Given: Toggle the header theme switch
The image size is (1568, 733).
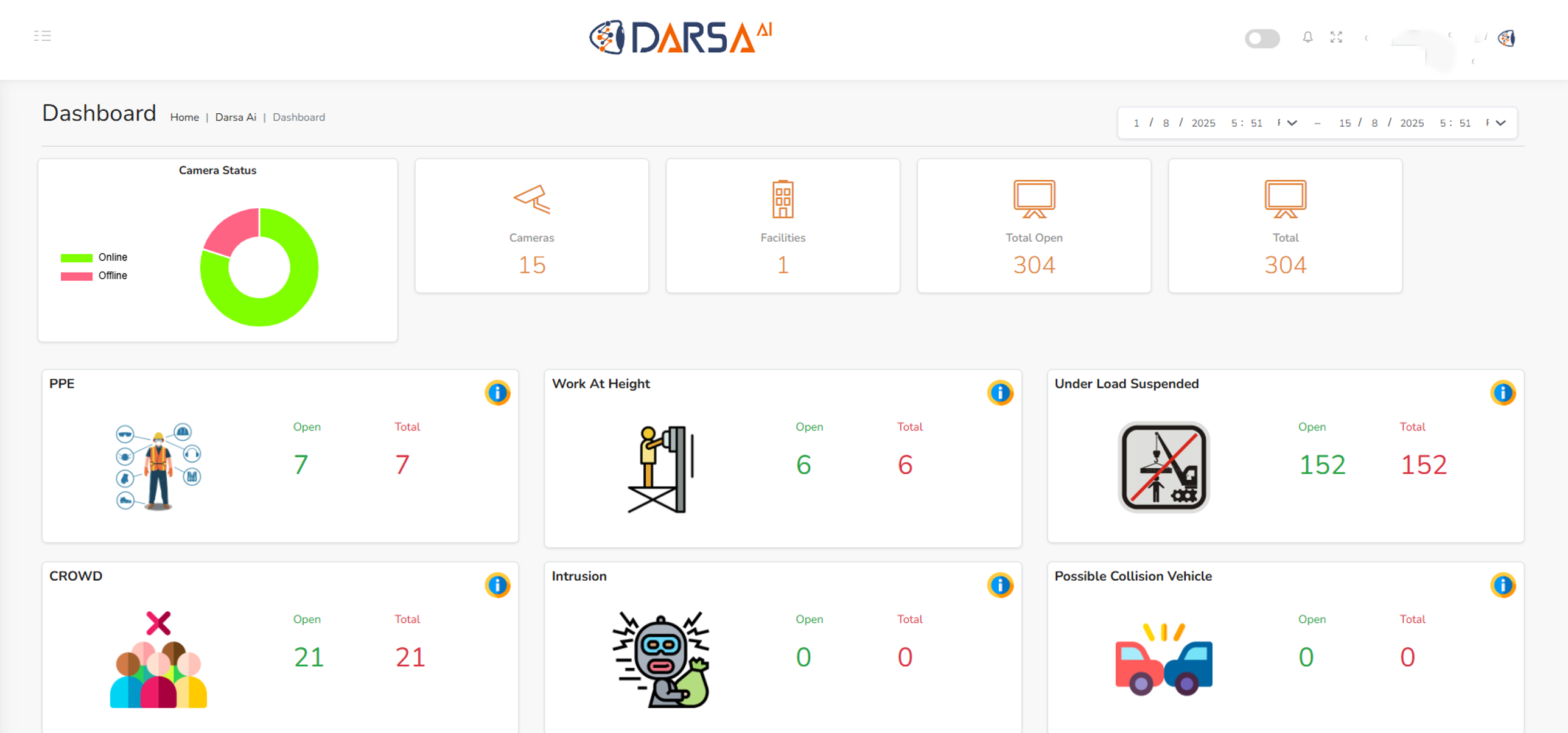Looking at the screenshot, I should pos(1262,39).
